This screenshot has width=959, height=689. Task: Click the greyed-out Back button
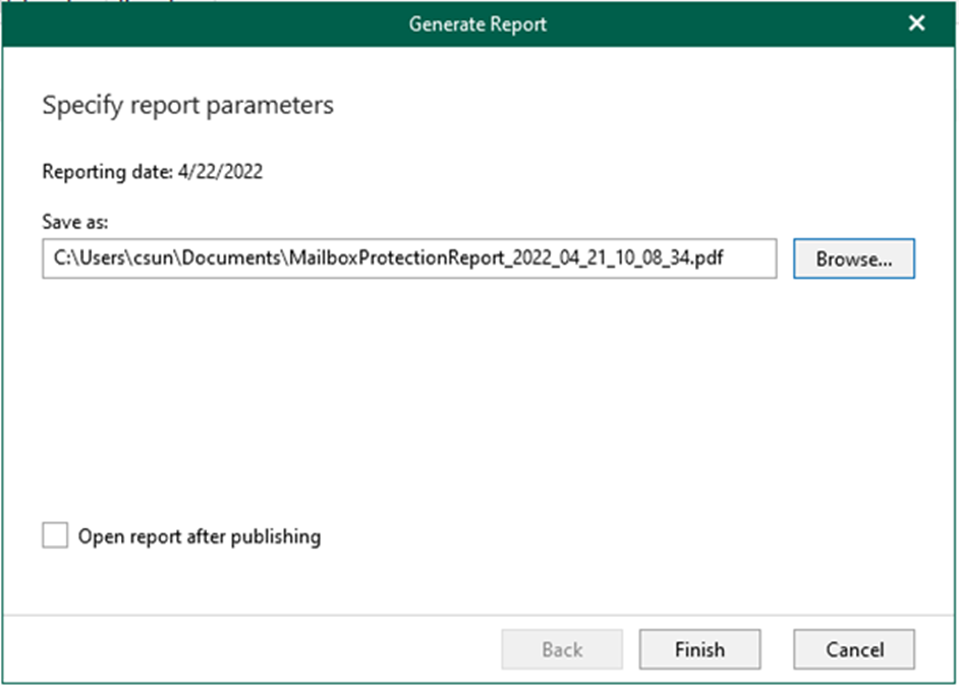click(562, 649)
